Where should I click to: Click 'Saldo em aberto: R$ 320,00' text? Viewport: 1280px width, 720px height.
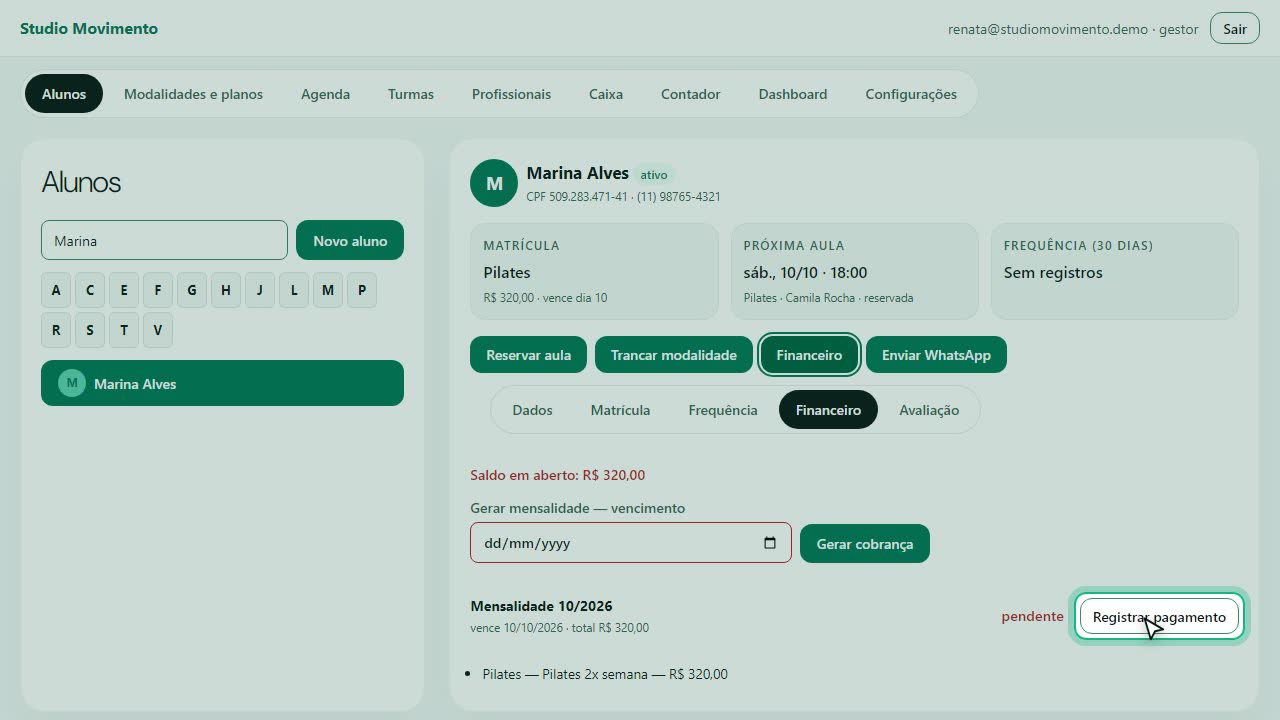[558, 475]
